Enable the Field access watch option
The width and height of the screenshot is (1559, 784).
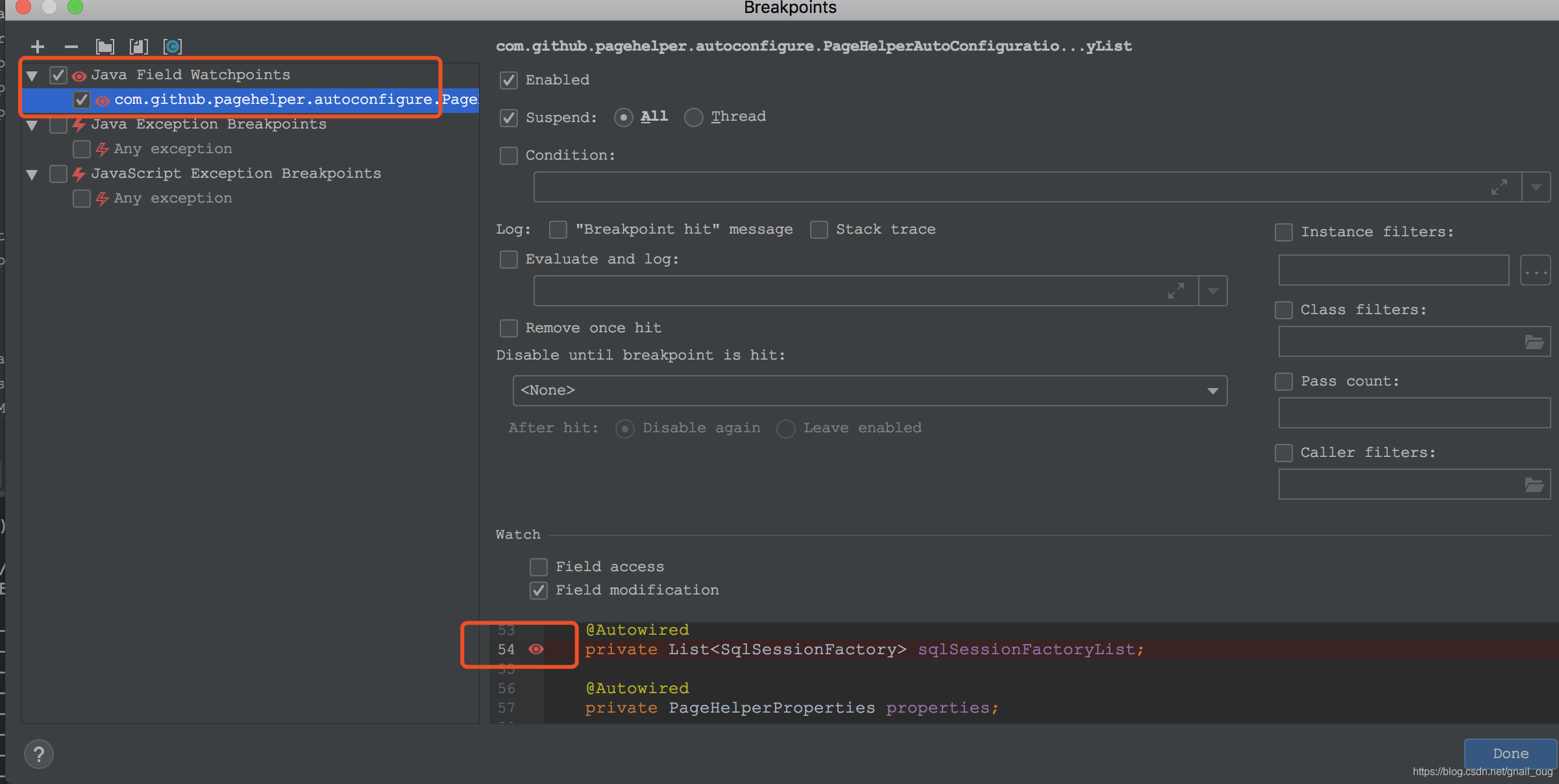(x=539, y=567)
